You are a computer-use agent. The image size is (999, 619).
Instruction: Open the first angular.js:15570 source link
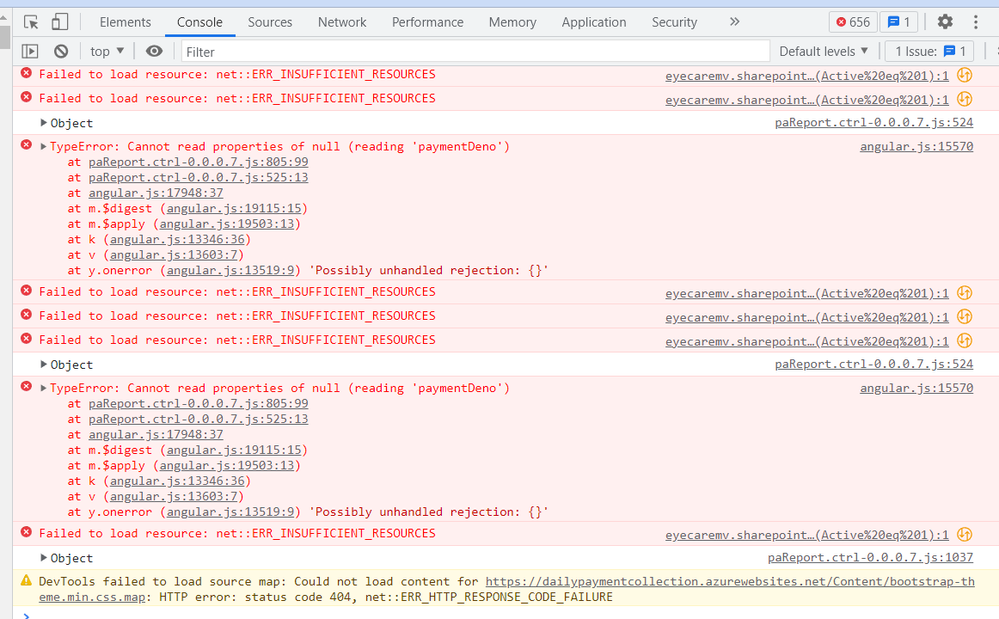click(916, 146)
